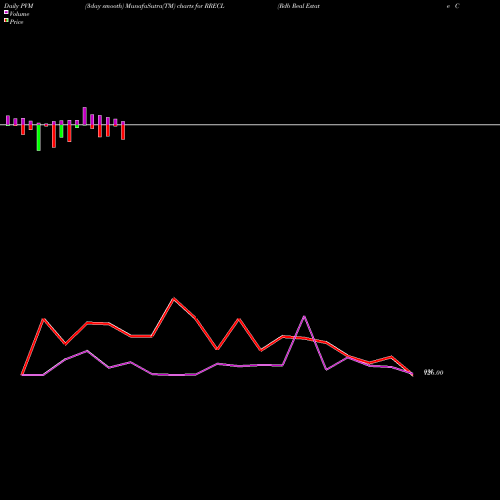Click the Price legend color swatch
Screen dimensions: 500x500
[6, 20]
